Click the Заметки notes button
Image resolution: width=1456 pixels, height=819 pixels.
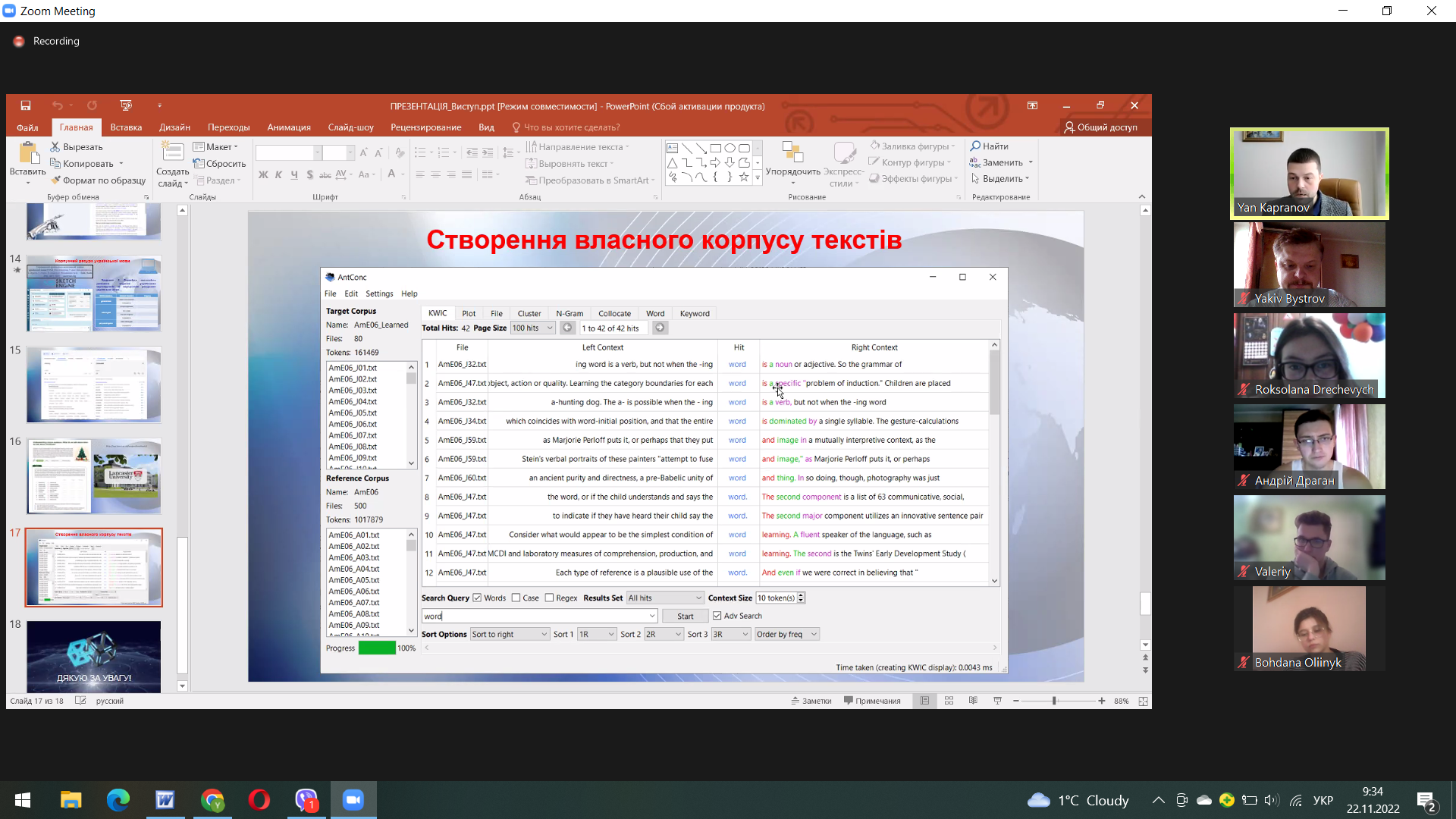(811, 701)
